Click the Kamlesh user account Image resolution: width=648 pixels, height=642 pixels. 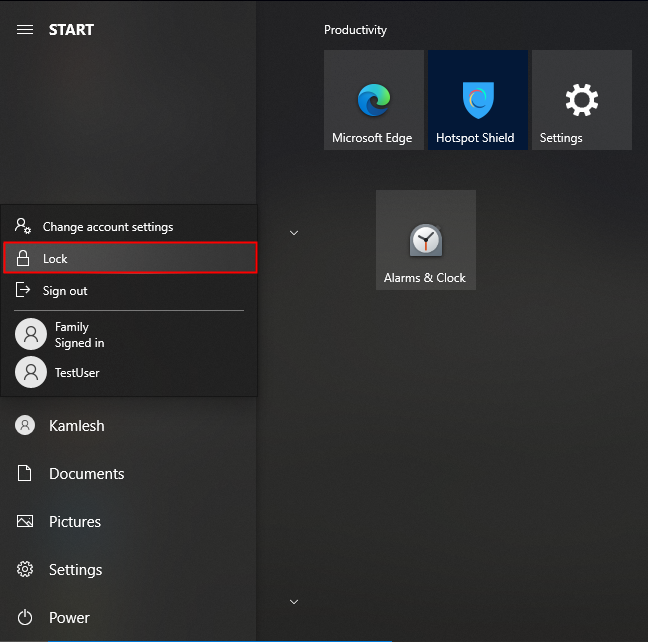point(128,425)
